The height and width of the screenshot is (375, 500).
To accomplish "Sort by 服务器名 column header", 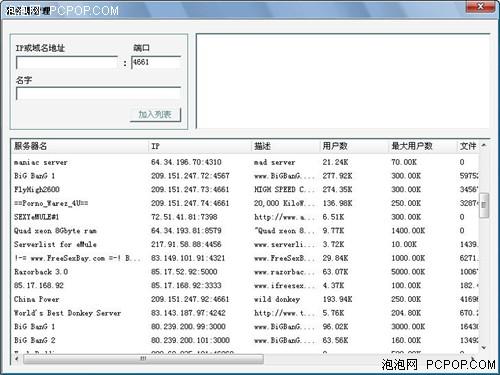I will tap(79, 146).
